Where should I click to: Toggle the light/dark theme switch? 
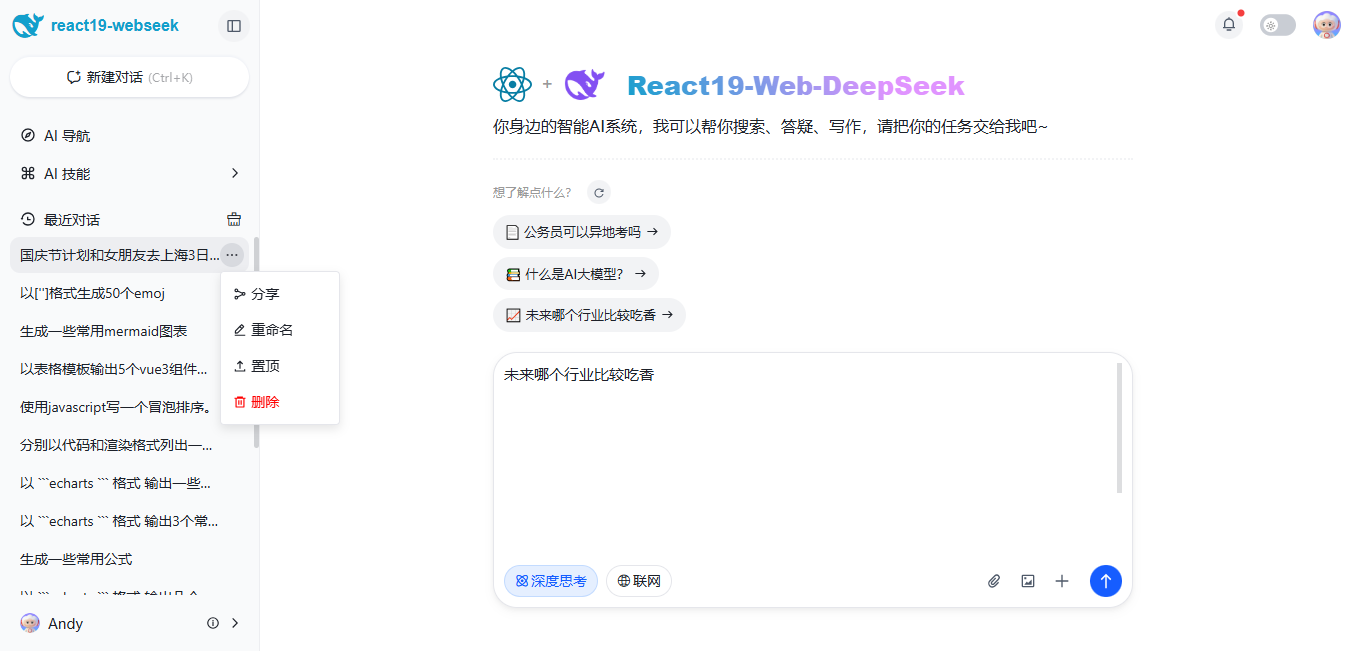1278,25
